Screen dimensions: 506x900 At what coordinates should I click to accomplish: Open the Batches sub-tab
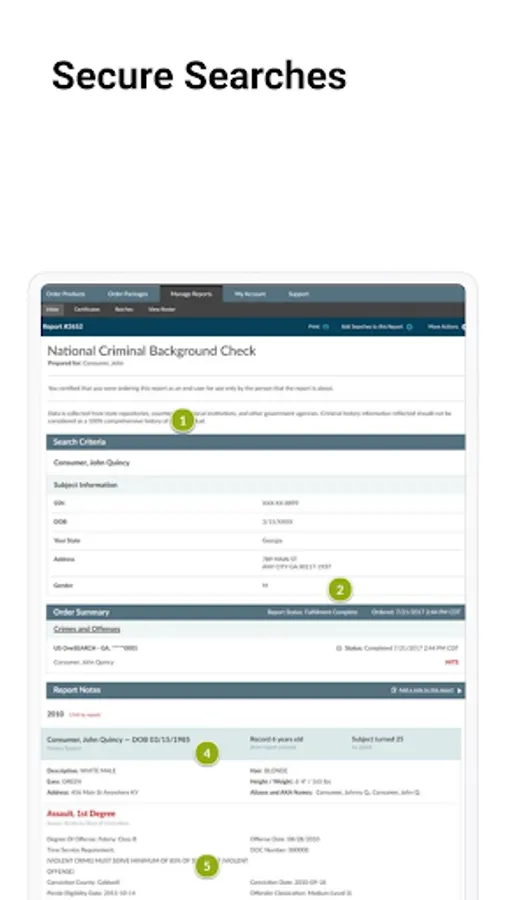point(124,309)
